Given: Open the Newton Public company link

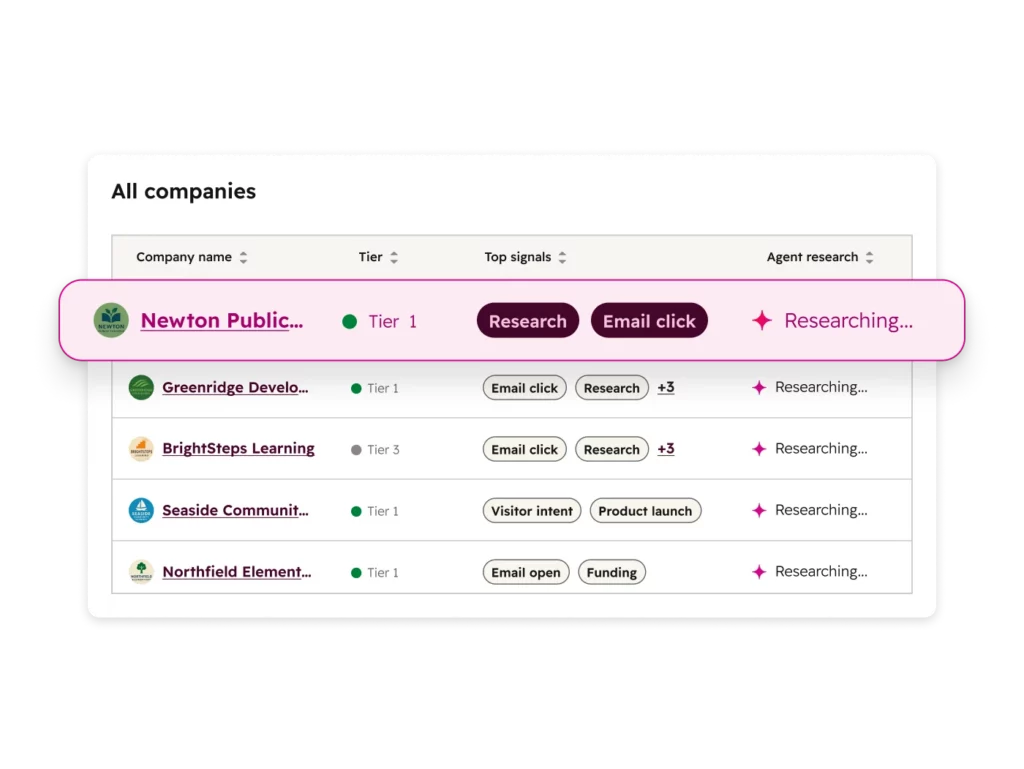Looking at the screenshot, I should tap(222, 321).
